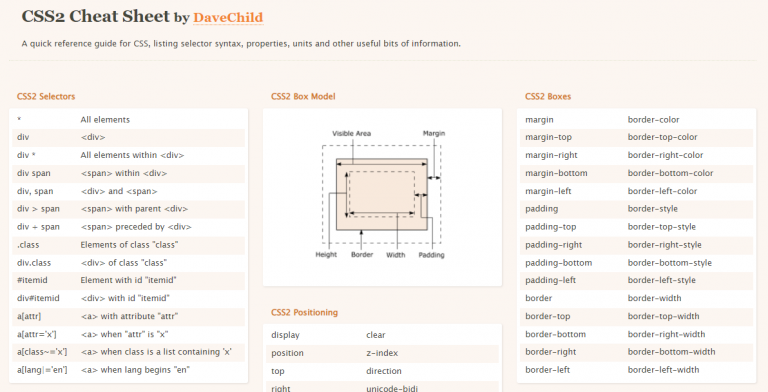Select the CSS2 Boxes section heading
This screenshot has height=392, width=768.
pos(548,97)
